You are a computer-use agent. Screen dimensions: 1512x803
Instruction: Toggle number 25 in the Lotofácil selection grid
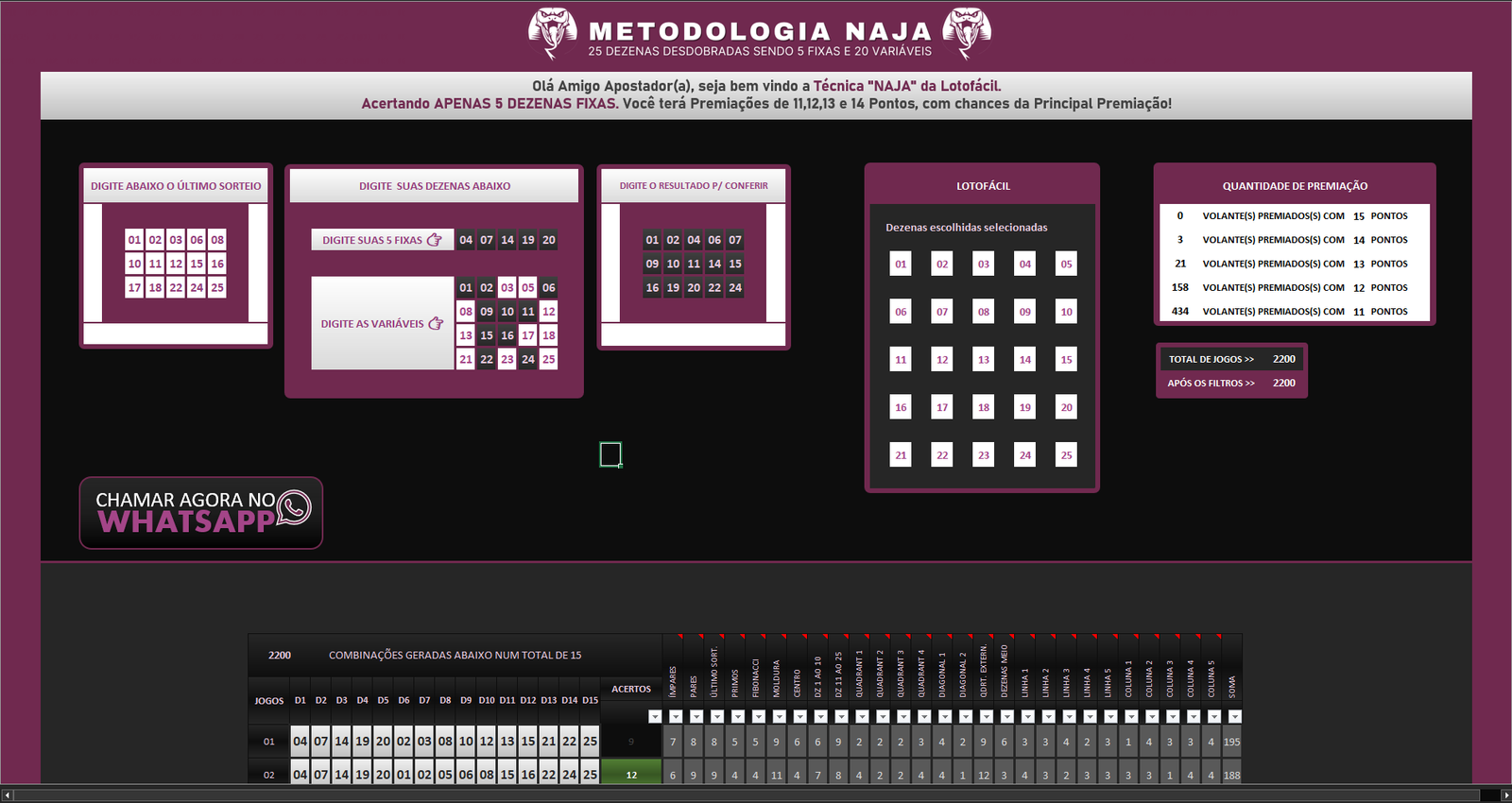click(x=1066, y=455)
